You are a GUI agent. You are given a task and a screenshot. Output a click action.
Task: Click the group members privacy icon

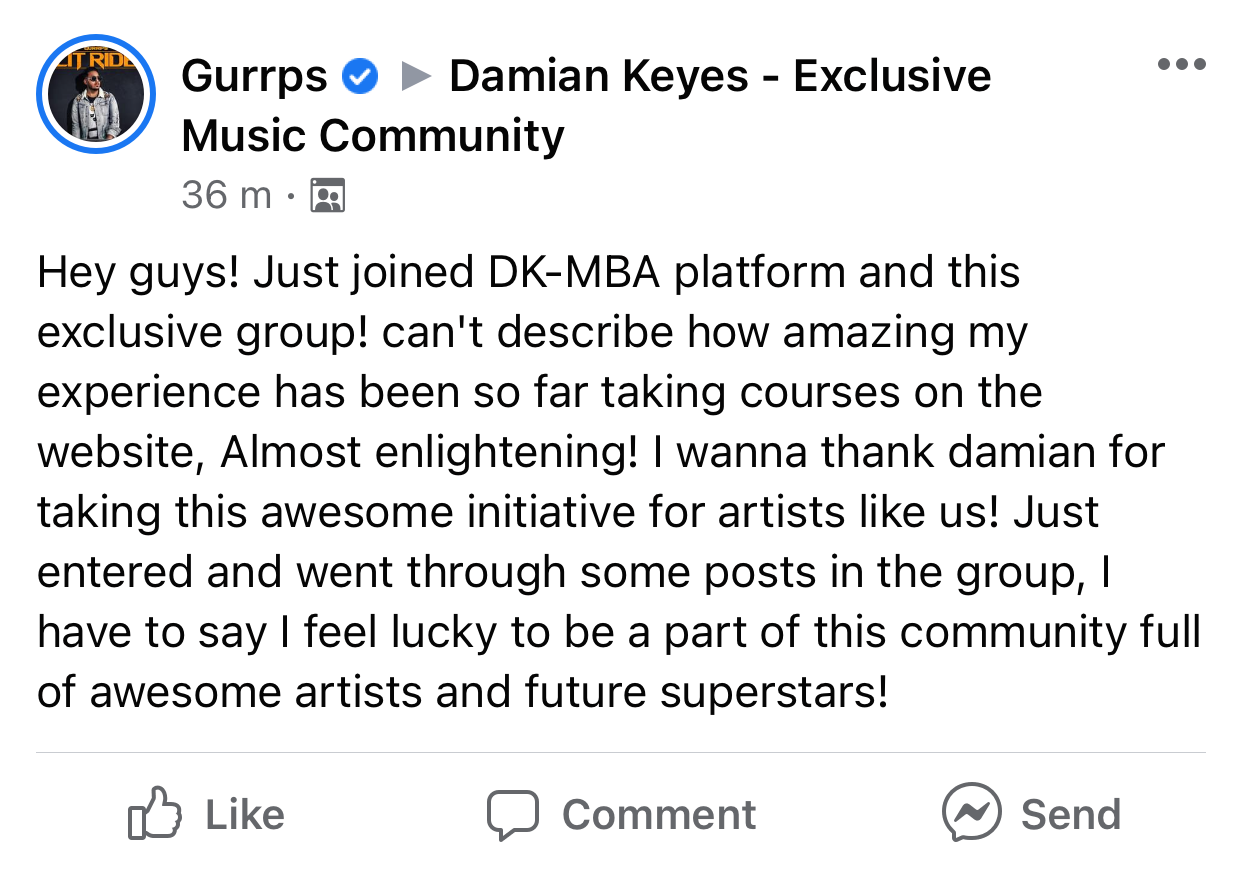pos(328,196)
